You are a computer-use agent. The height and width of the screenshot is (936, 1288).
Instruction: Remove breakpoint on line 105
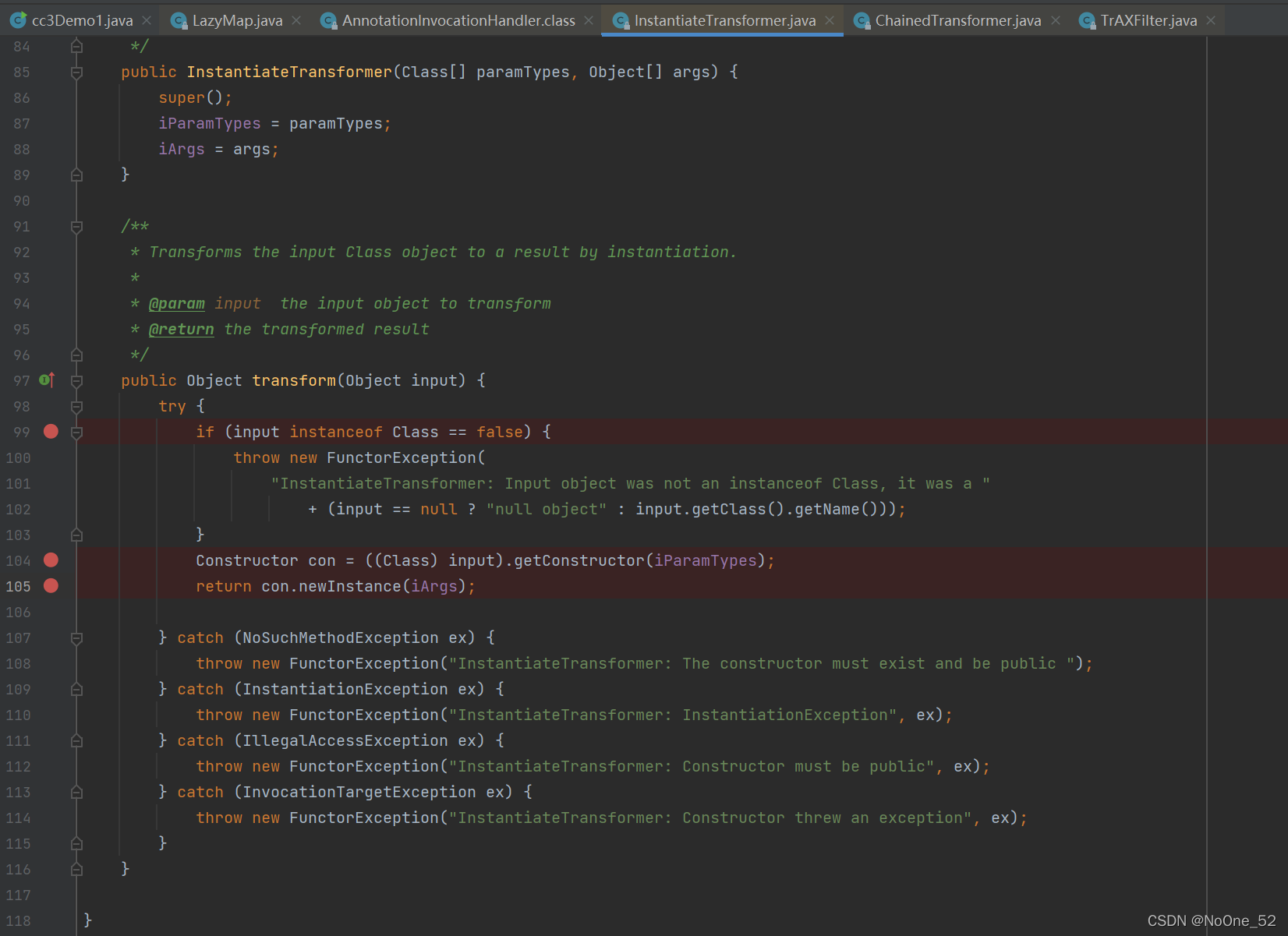51,586
